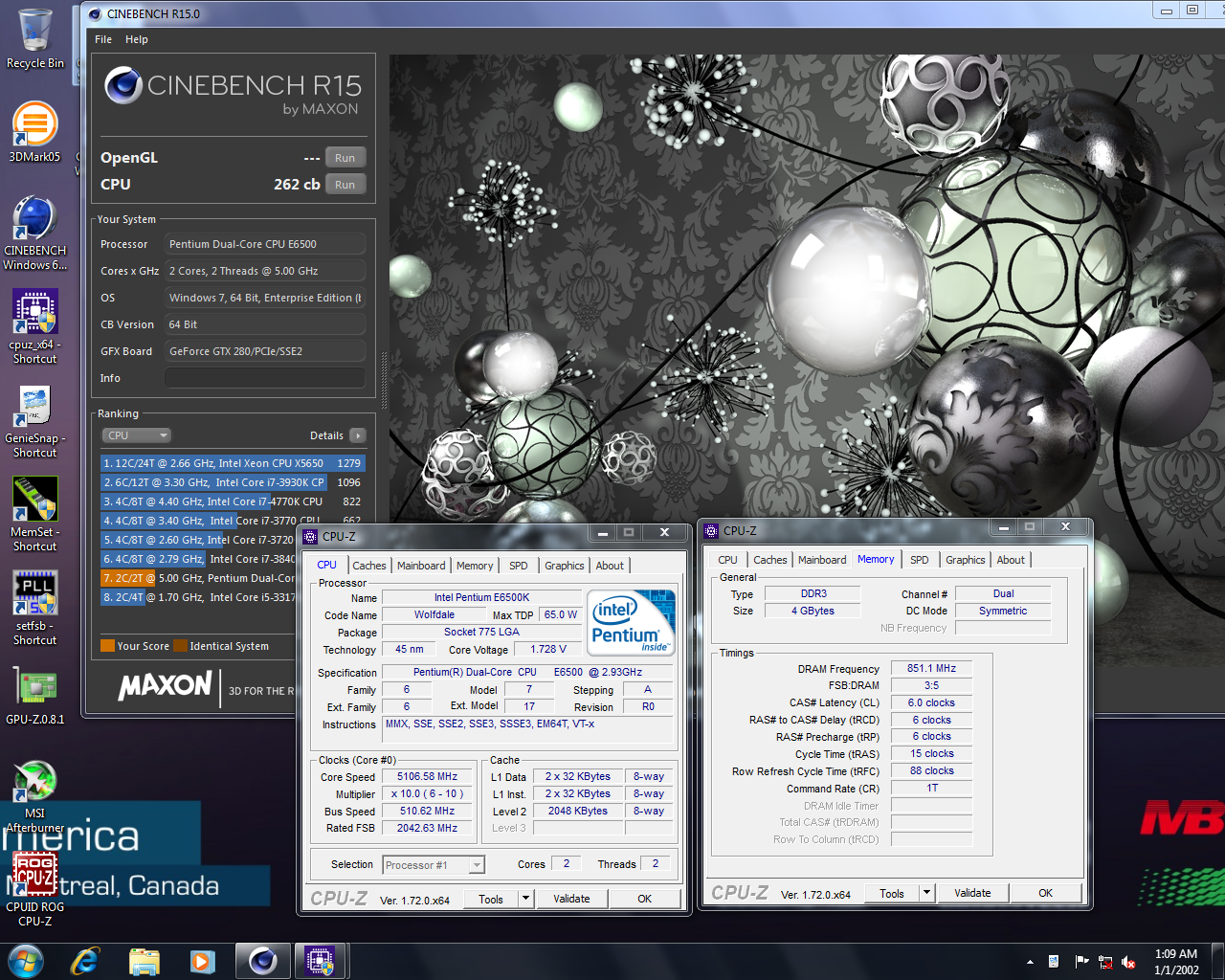Switch to the CPU-Z taskbar button
The height and width of the screenshot is (980, 1225).
320,961
